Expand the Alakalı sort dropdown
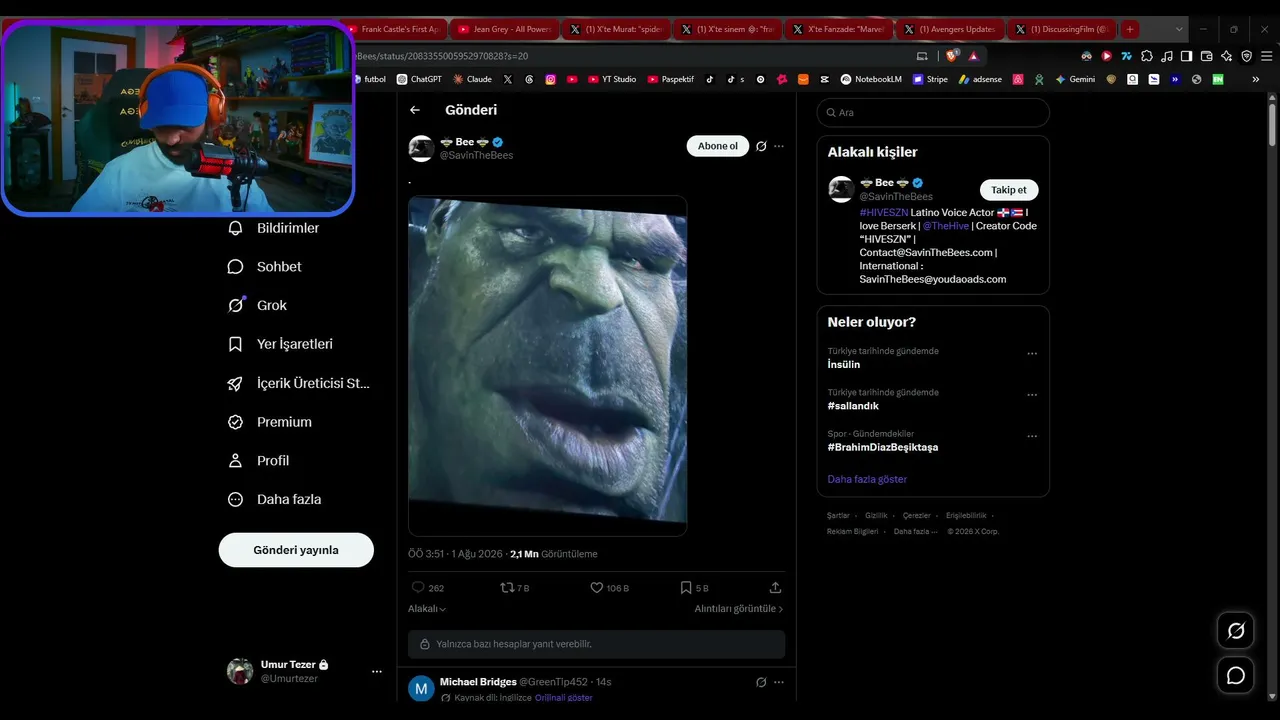Image resolution: width=1280 pixels, height=720 pixels. click(x=427, y=609)
